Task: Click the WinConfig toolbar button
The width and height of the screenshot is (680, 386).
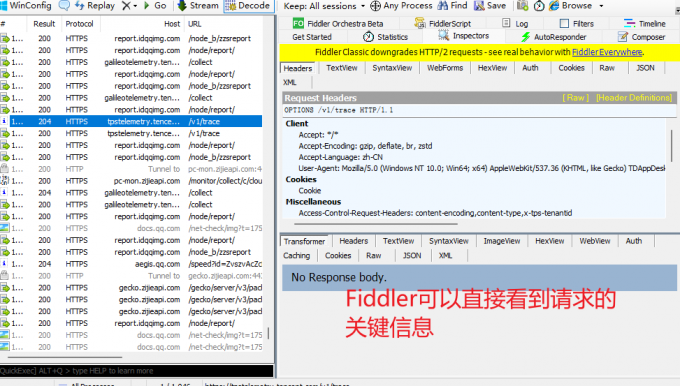Action: (26, 6)
